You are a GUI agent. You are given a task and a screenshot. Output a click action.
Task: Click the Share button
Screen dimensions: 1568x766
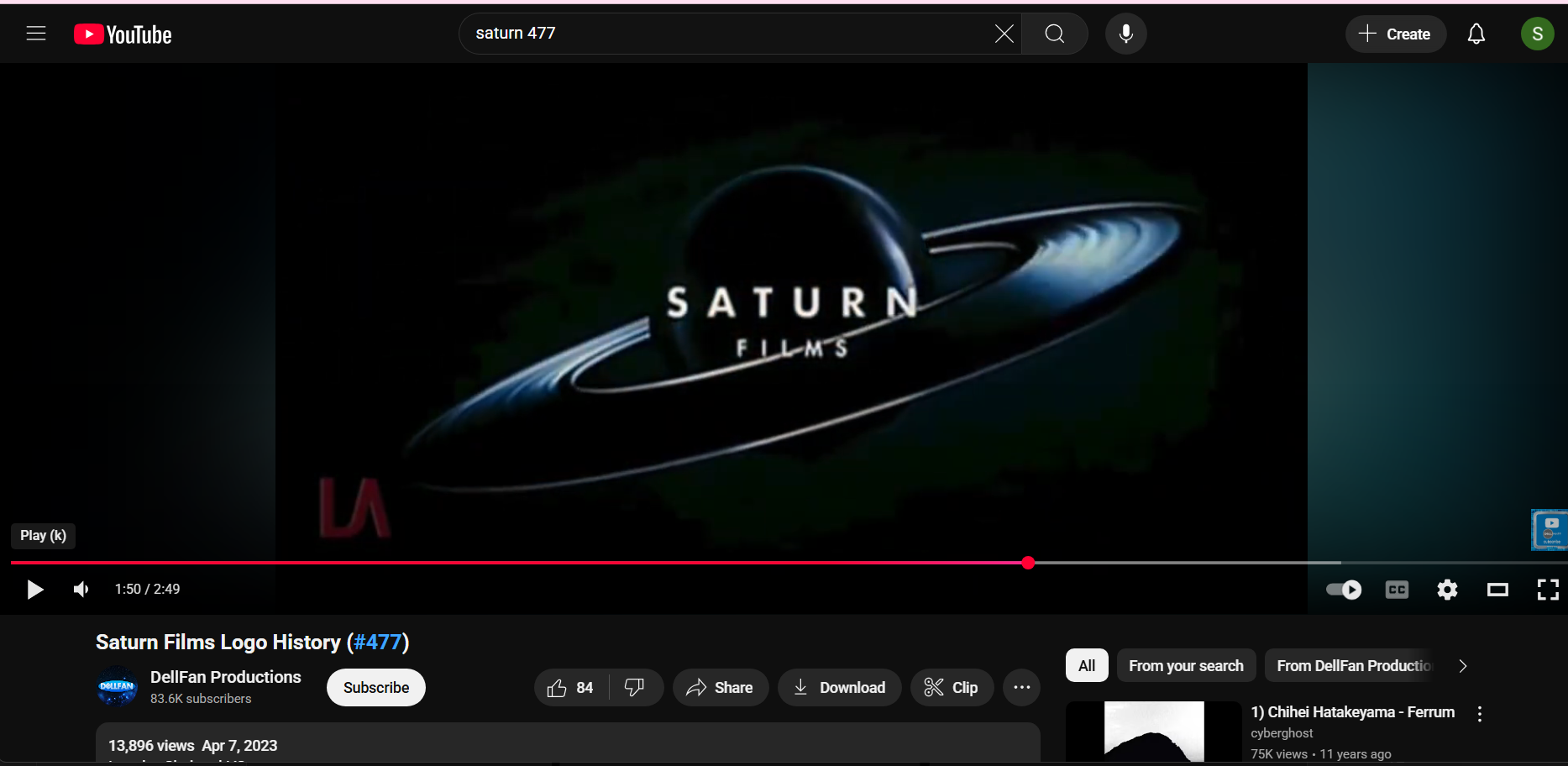tap(720, 688)
